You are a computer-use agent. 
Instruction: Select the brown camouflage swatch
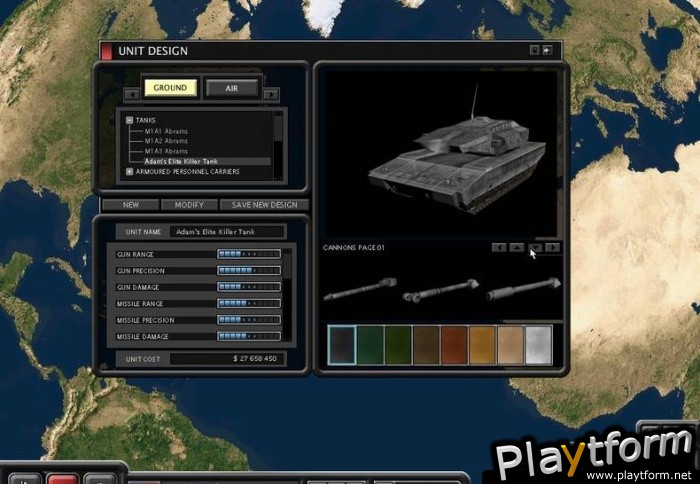coord(426,345)
